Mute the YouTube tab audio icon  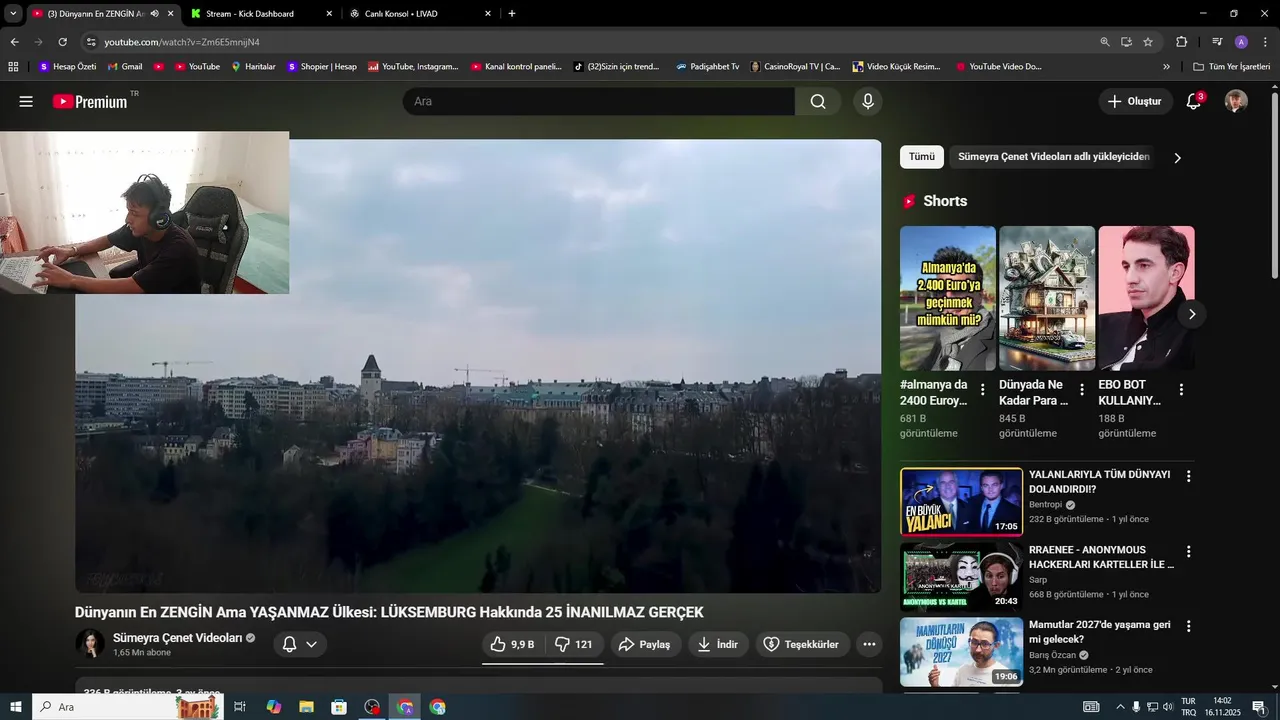(x=154, y=14)
